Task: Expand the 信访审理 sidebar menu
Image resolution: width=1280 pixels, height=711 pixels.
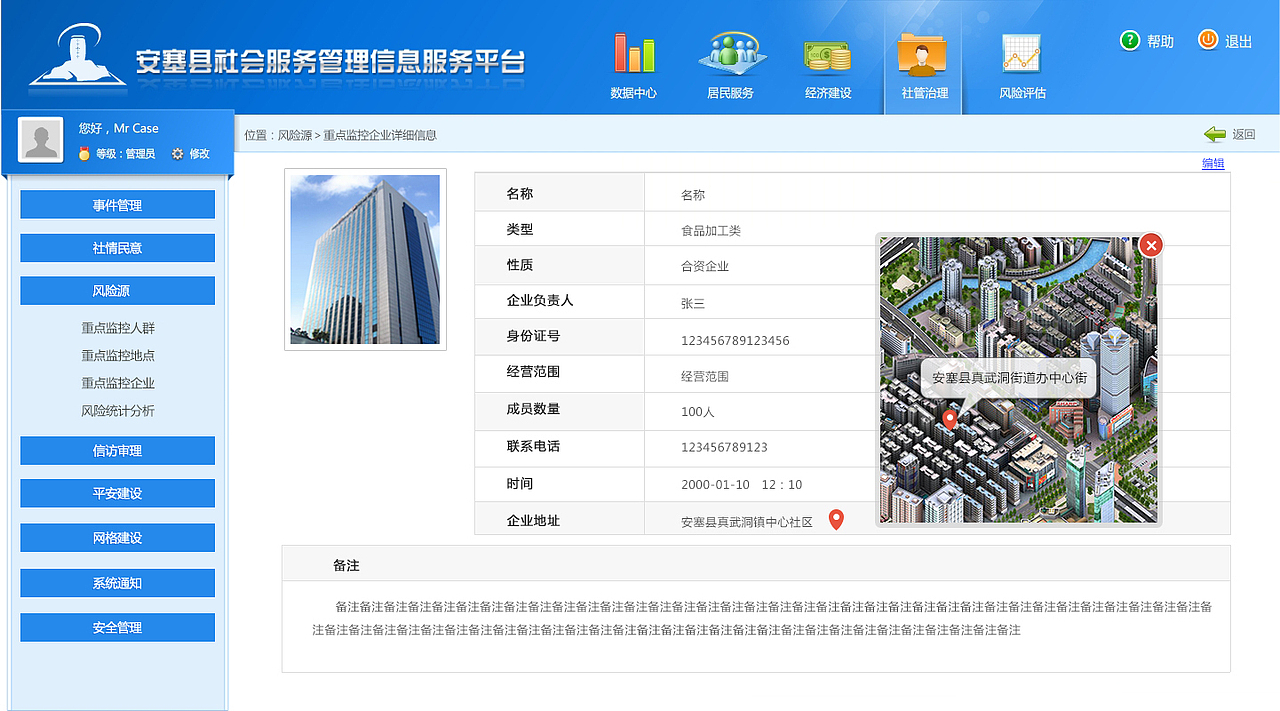Action: (x=118, y=451)
